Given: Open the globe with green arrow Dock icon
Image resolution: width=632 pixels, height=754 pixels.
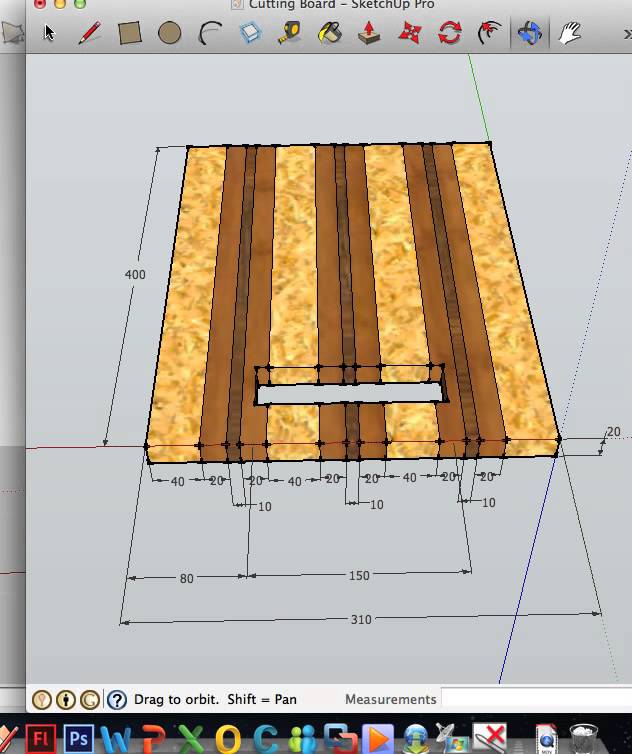Looking at the screenshot, I should click(416, 739).
